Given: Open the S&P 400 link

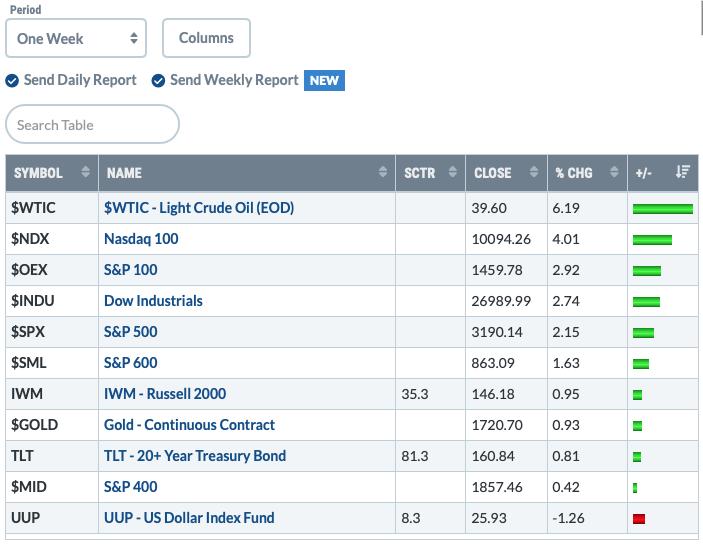Looking at the screenshot, I should coord(130,487).
